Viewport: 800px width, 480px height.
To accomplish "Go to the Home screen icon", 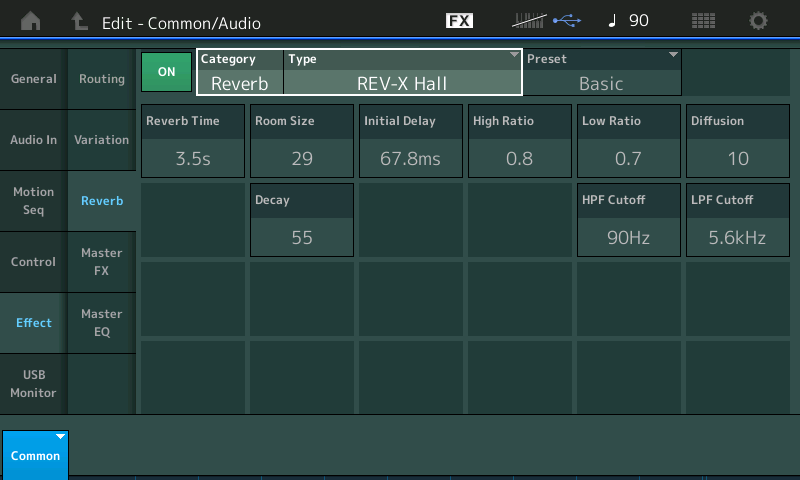I will click(31, 21).
